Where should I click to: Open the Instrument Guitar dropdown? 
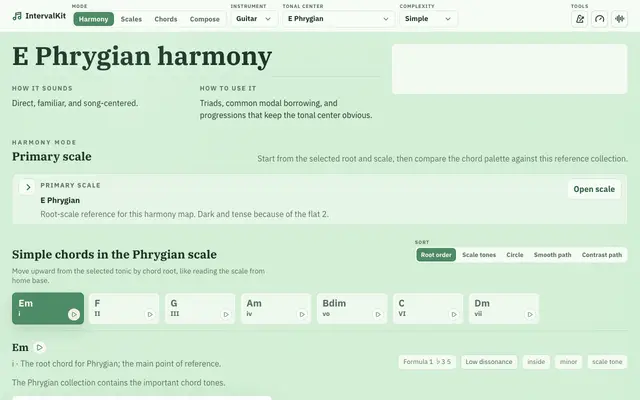(x=254, y=19)
